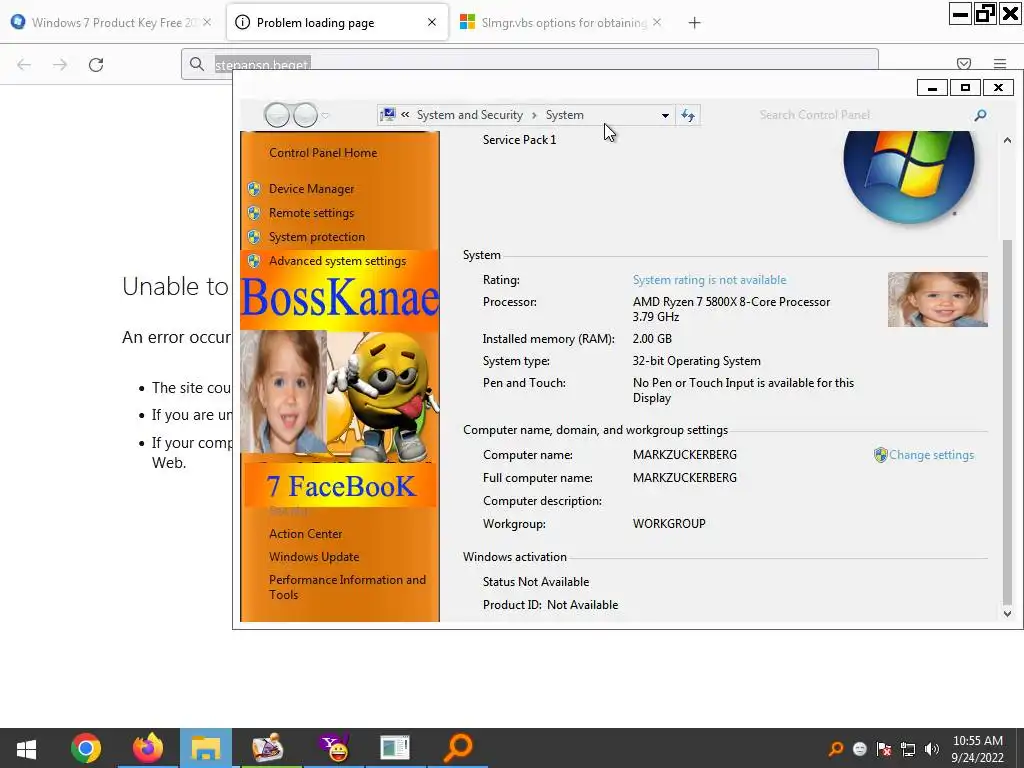
Task: Go to Control Panel Home
Action: (x=323, y=153)
